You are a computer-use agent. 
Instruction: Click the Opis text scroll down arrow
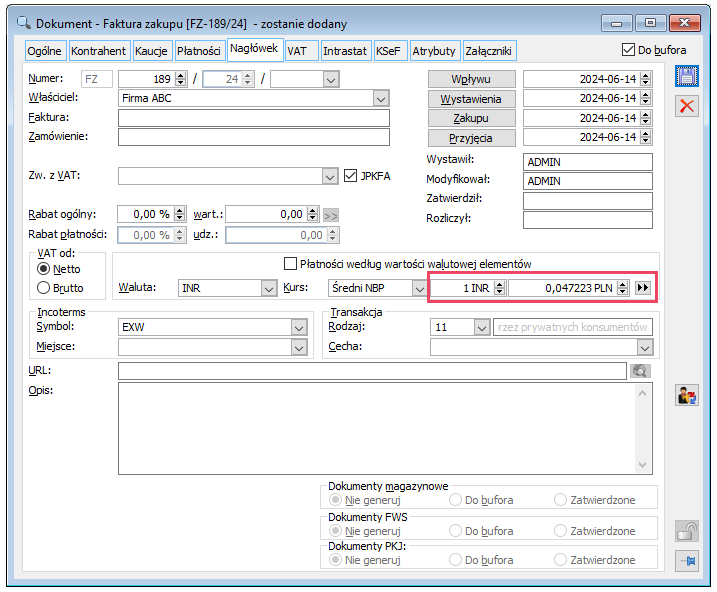pyautogui.click(x=642, y=464)
